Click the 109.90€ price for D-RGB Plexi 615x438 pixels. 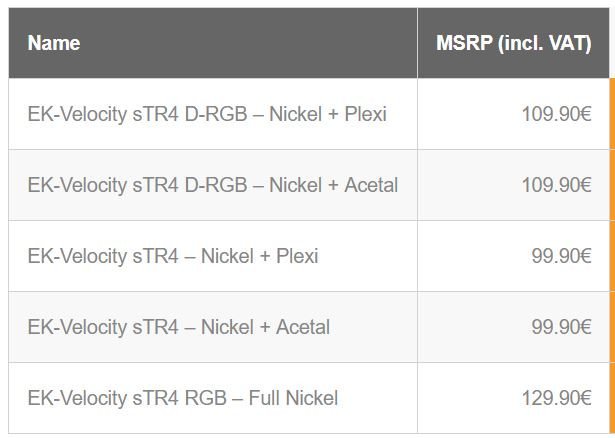[556, 114]
